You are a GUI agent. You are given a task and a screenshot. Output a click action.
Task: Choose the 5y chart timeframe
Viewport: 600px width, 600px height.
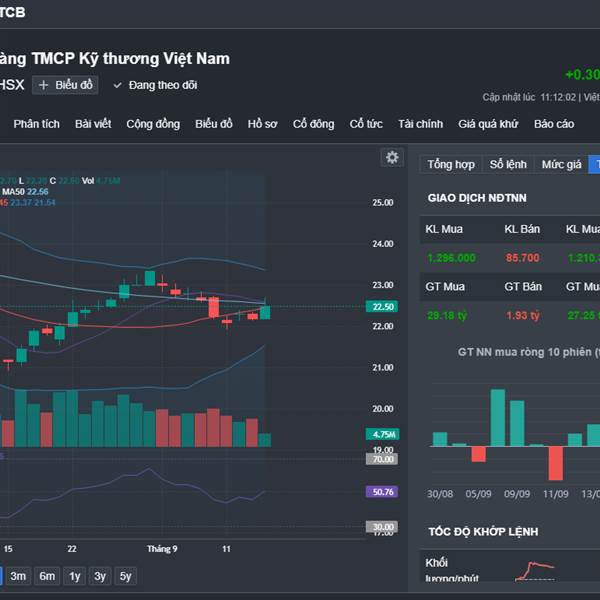click(x=125, y=576)
